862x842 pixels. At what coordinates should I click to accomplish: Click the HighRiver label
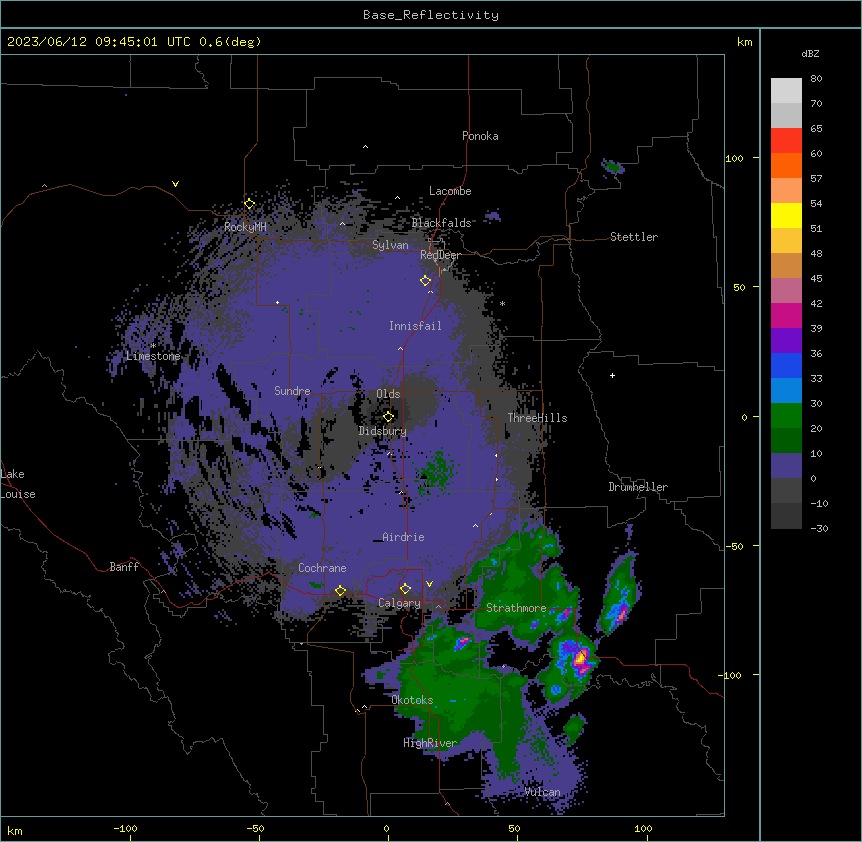click(430, 743)
